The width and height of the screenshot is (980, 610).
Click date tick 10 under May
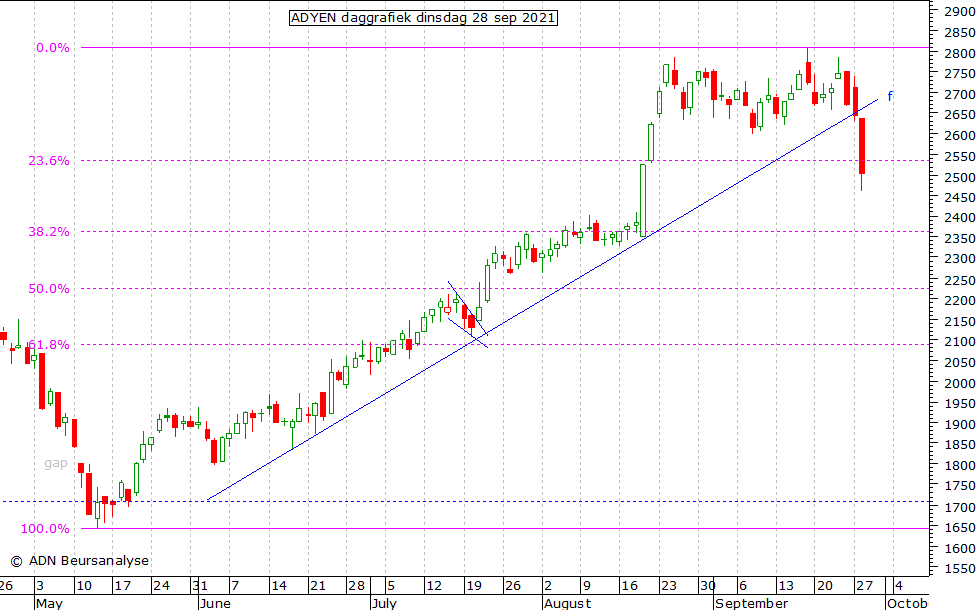click(x=83, y=586)
